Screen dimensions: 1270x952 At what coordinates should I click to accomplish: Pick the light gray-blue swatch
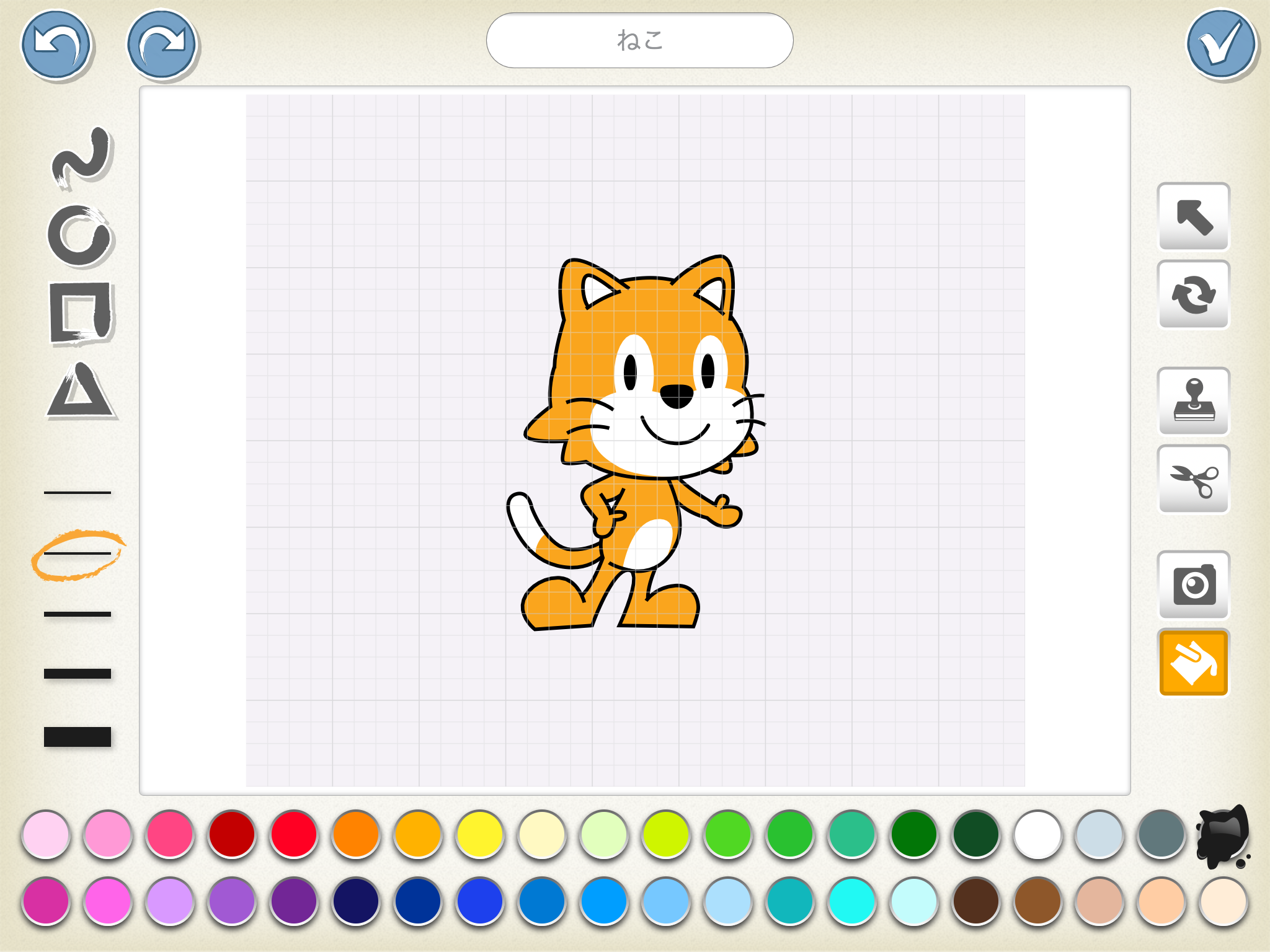point(1099,834)
